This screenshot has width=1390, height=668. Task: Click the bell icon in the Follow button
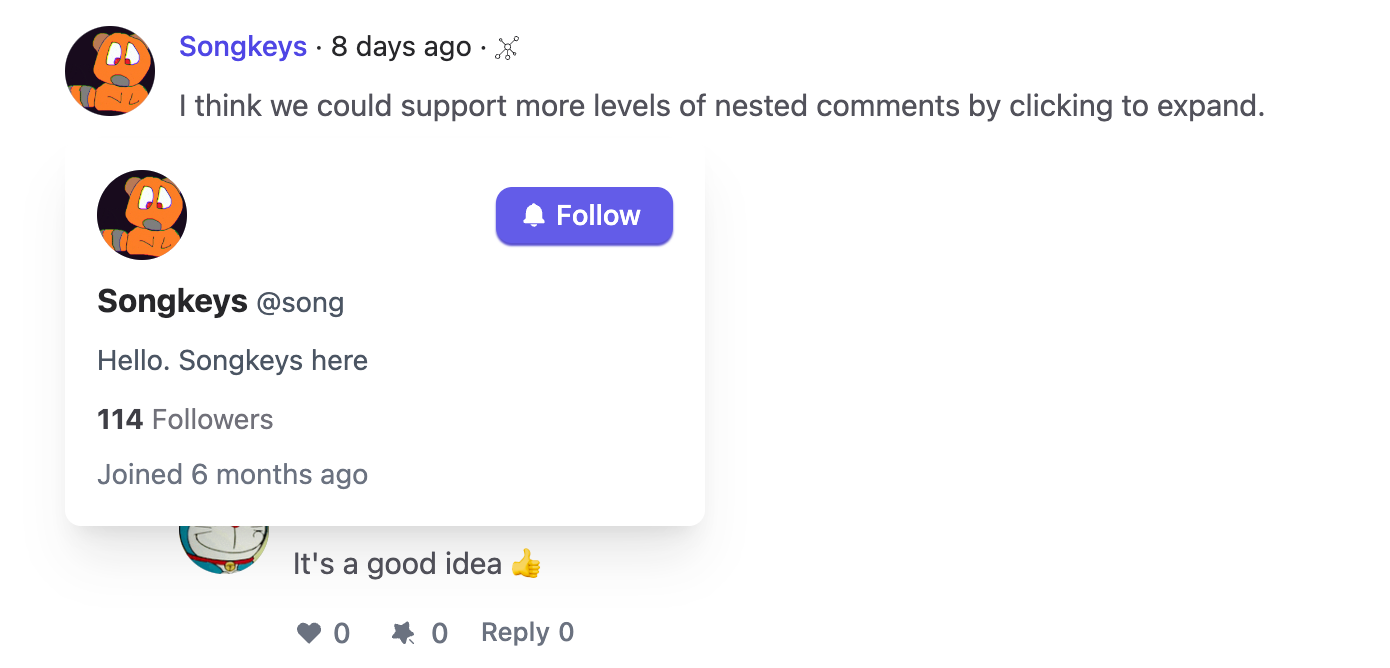click(x=534, y=215)
